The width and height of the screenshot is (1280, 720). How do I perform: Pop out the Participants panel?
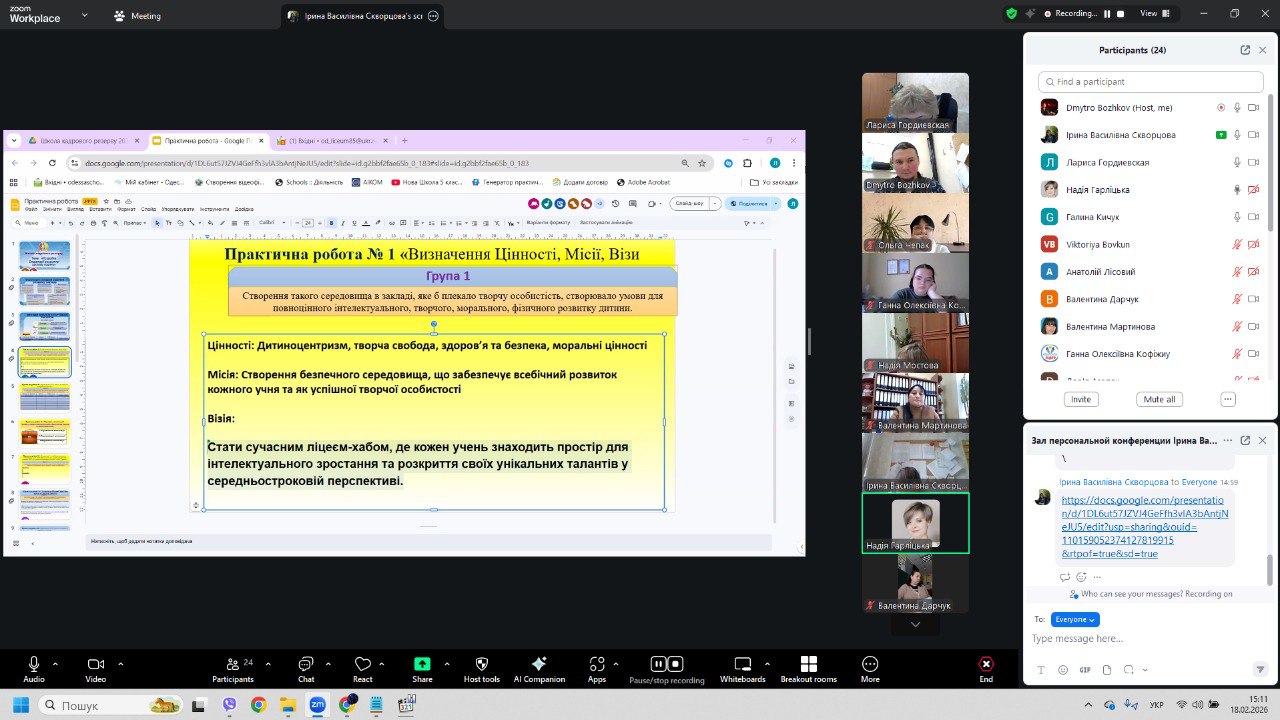click(x=1245, y=50)
